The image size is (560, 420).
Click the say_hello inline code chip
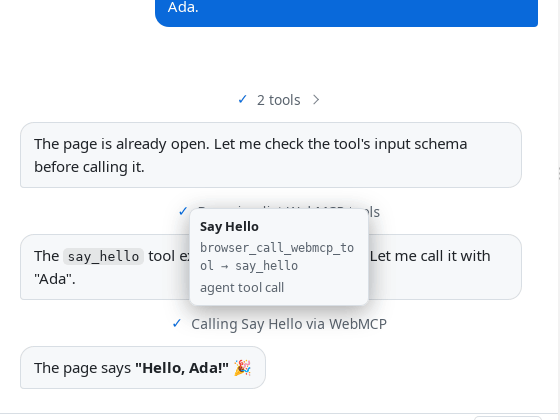104,256
